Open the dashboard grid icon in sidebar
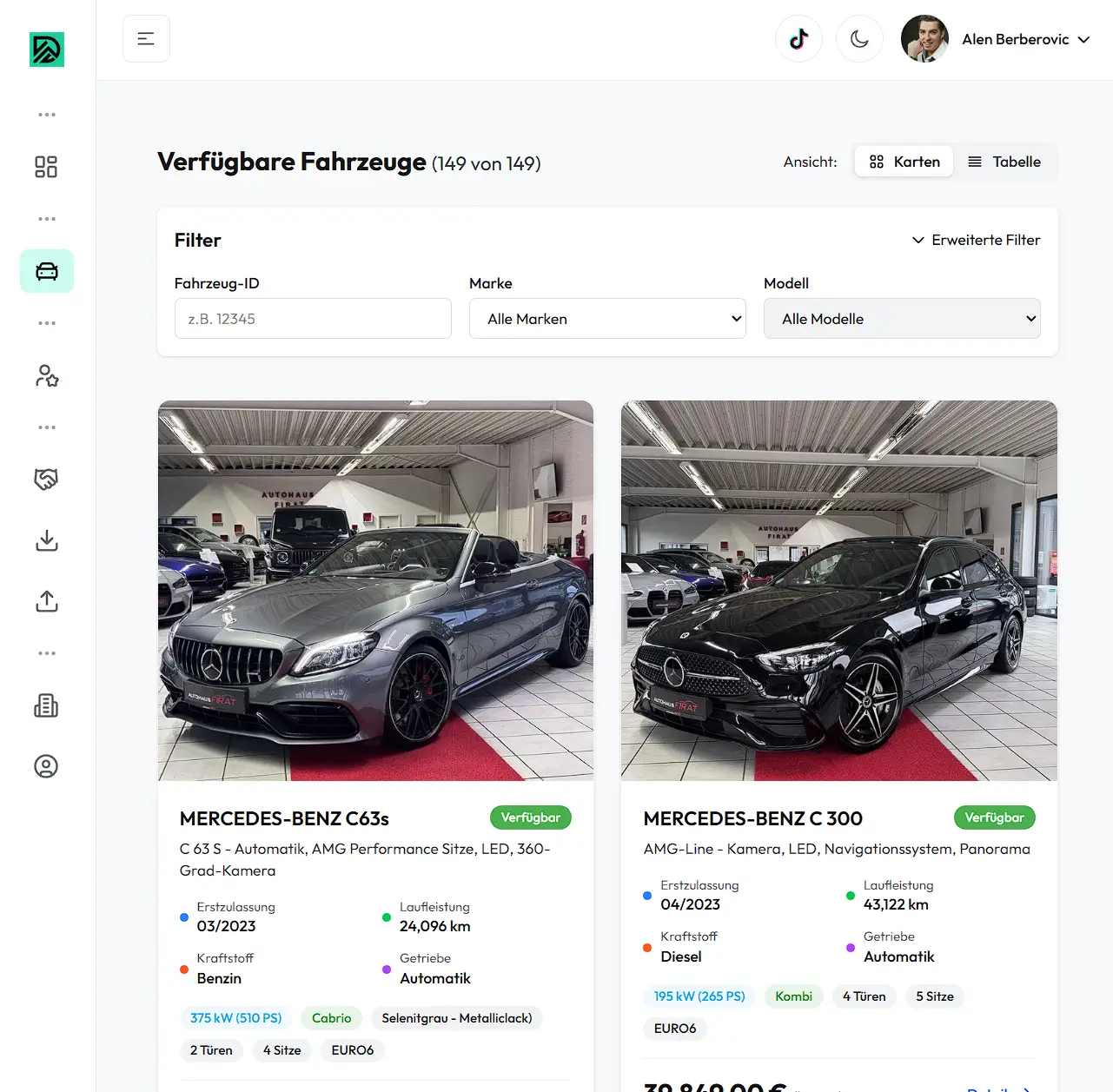This screenshot has width=1113, height=1092. [x=46, y=167]
